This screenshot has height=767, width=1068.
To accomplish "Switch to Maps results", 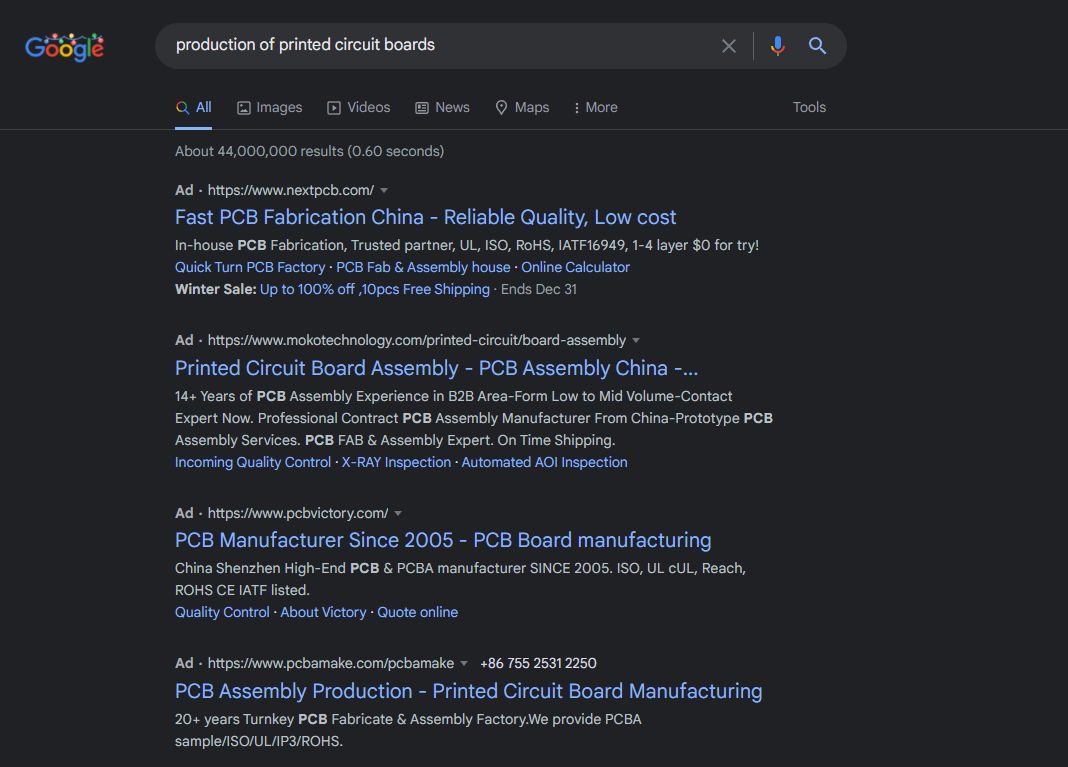I will coord(522,108).
